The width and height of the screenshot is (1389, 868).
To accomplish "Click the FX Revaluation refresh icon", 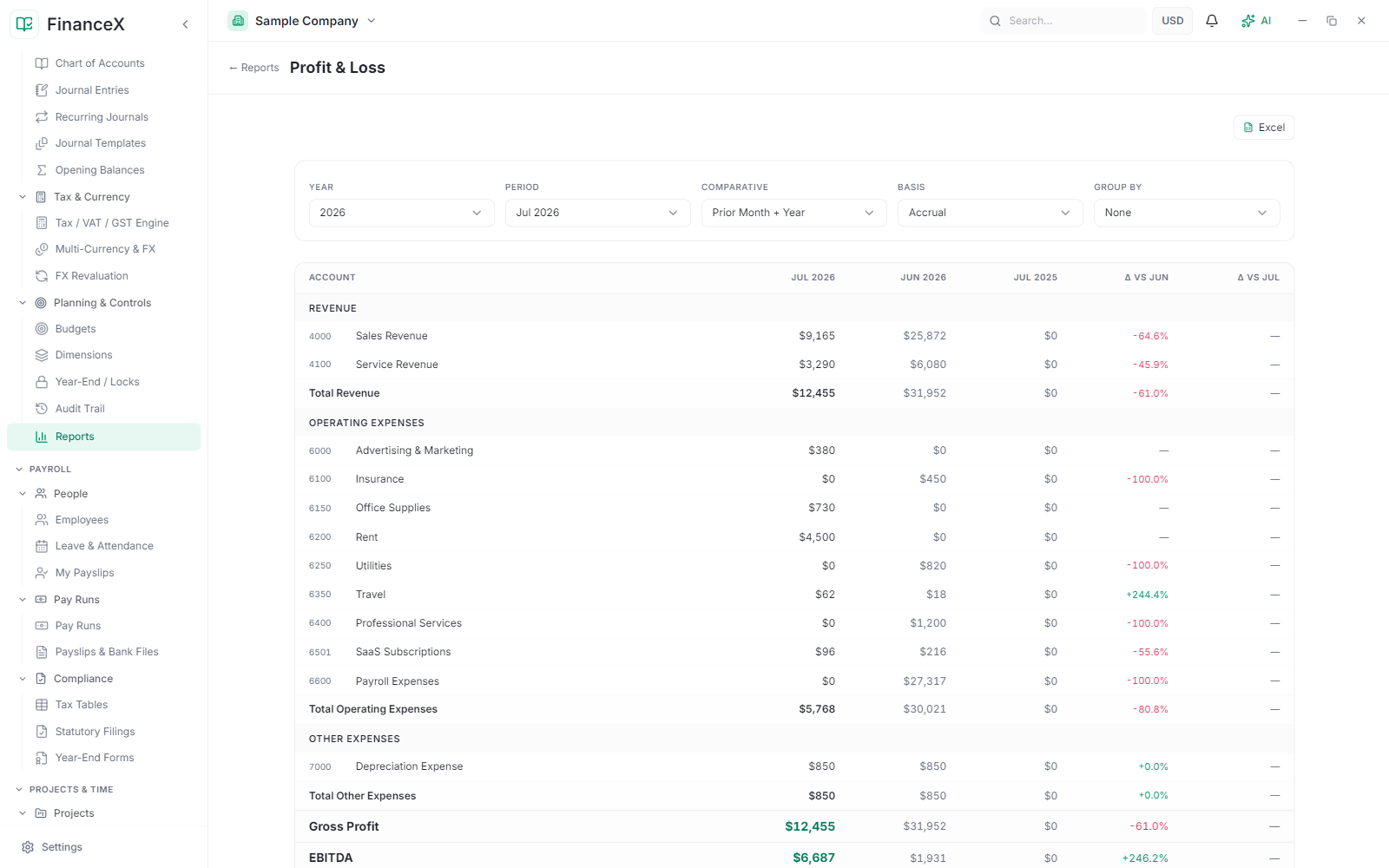I will click(42, 276).
